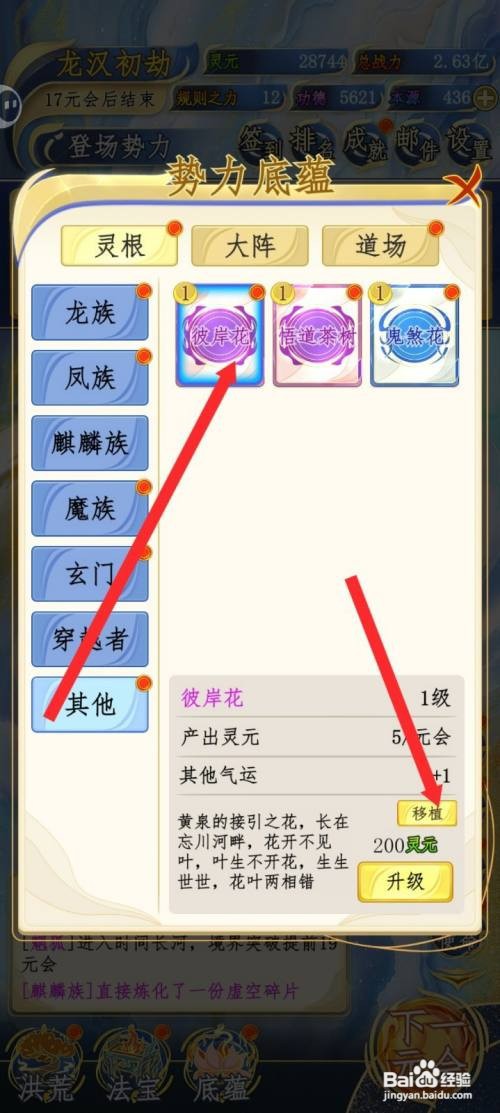Choose the 魔族 faction category
The width and height of the screenshot is (500, 1113).
point(90,509)
